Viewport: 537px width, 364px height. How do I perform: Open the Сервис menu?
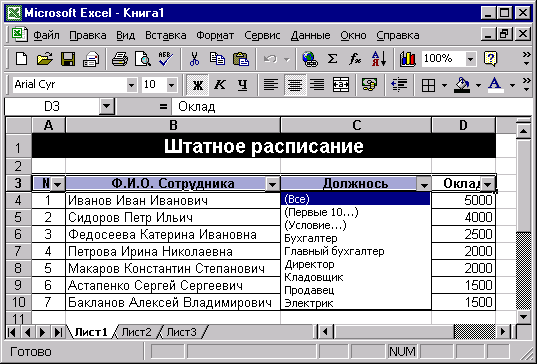point(262,35)
